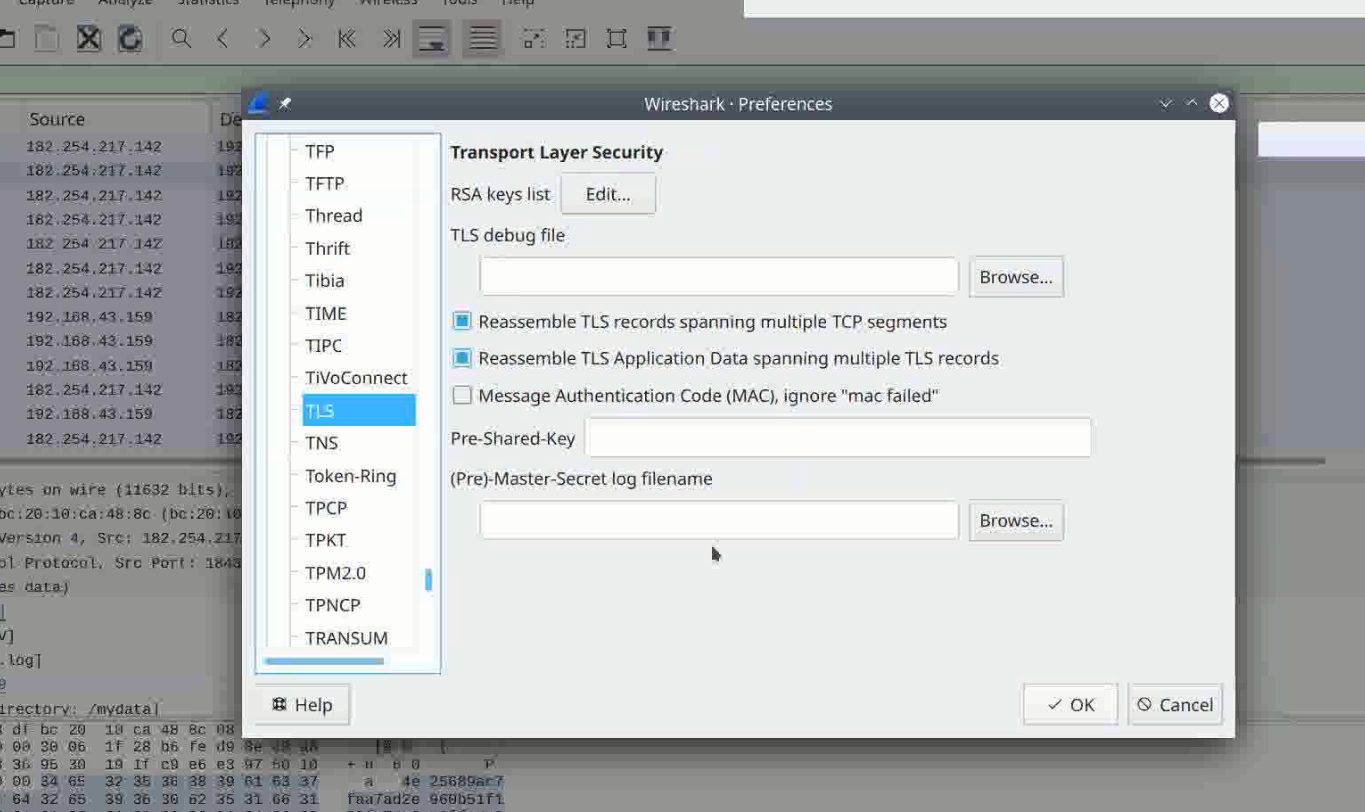Click pin icon in Preferences title bar
1365x812 pixels.
pos(285,103)
